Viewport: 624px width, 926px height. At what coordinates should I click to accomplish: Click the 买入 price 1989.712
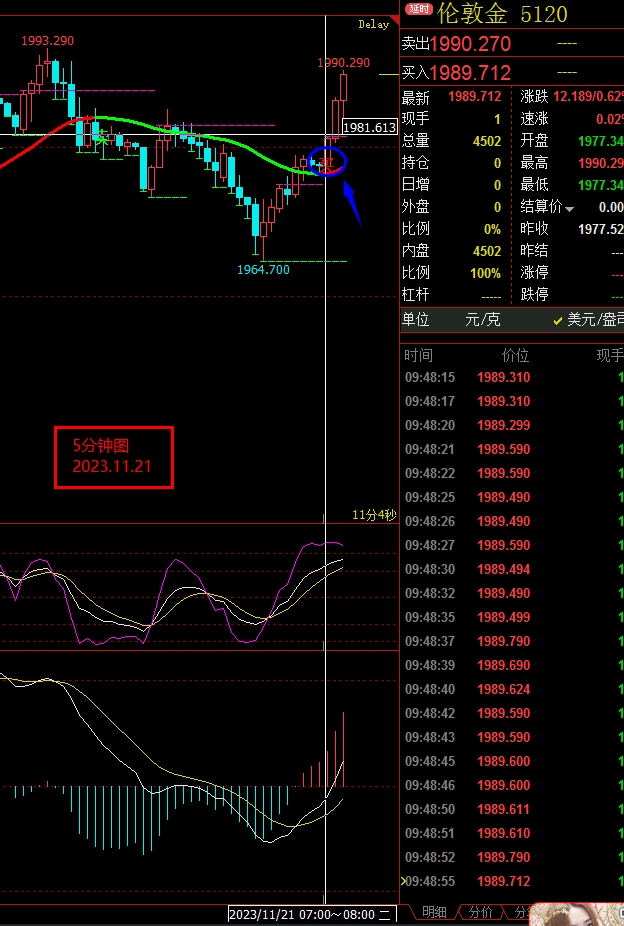pyautogui.click(x=471, y=73)
